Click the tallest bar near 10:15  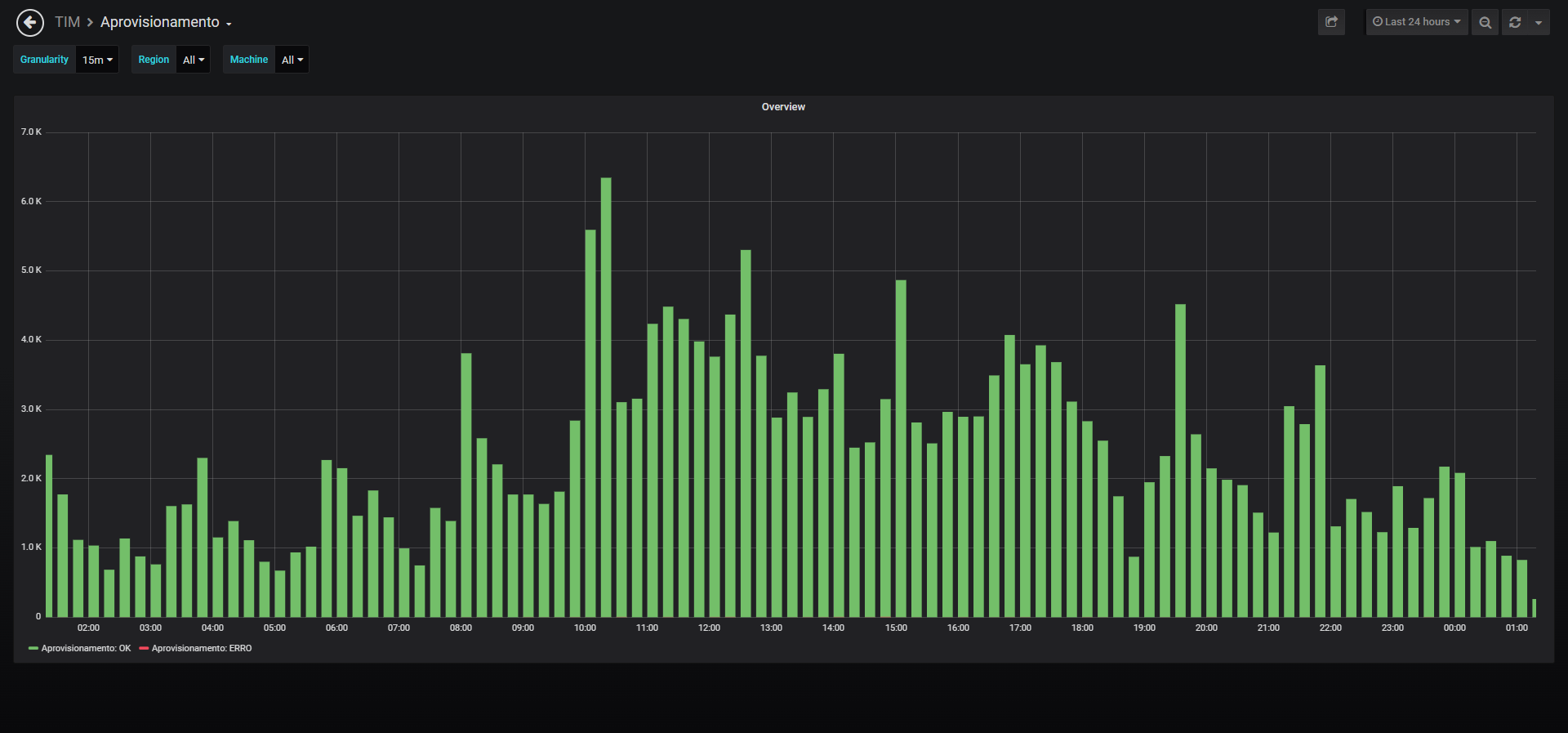click(606, 397)
